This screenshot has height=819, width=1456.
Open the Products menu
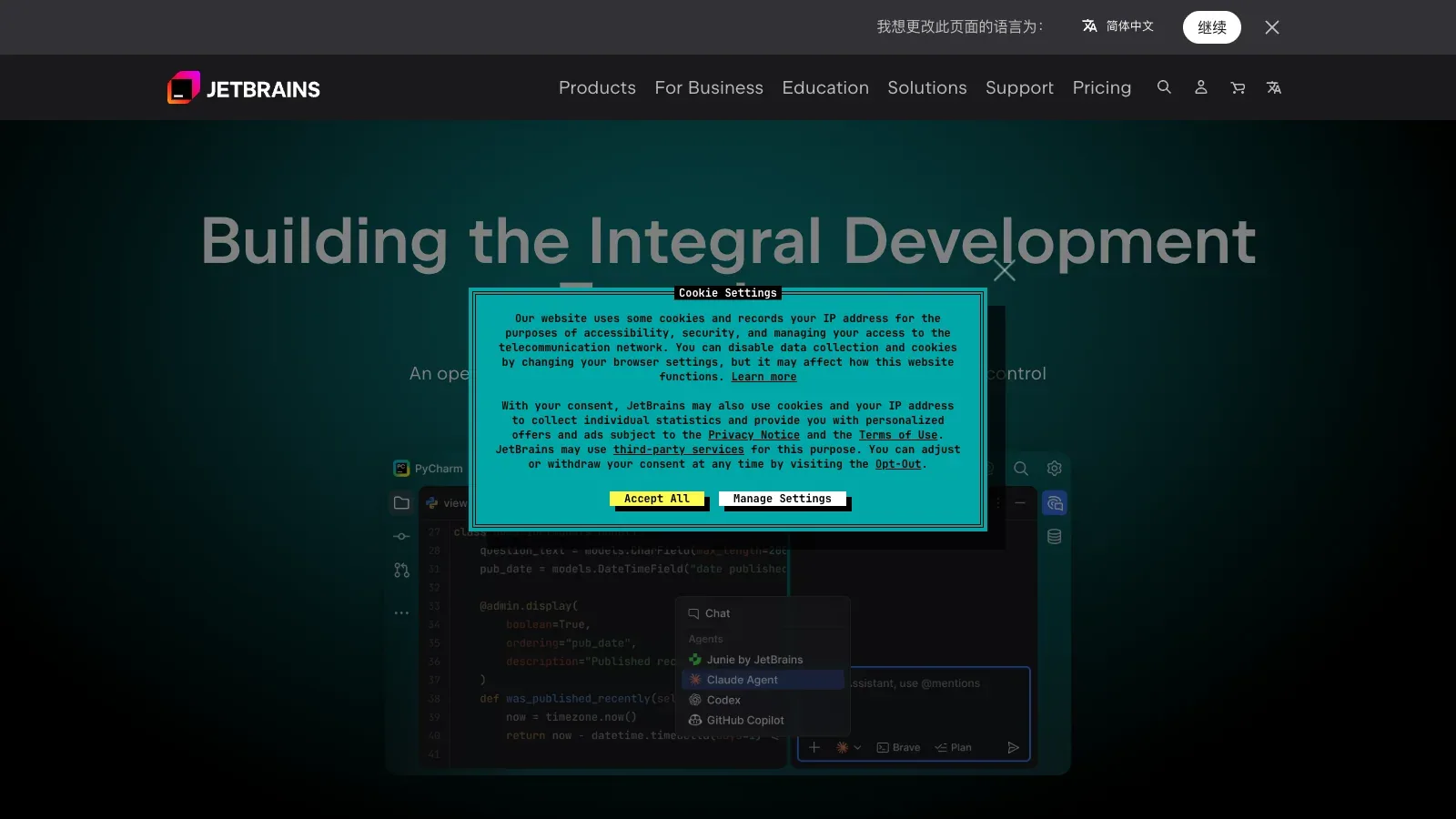click(597, 87)
